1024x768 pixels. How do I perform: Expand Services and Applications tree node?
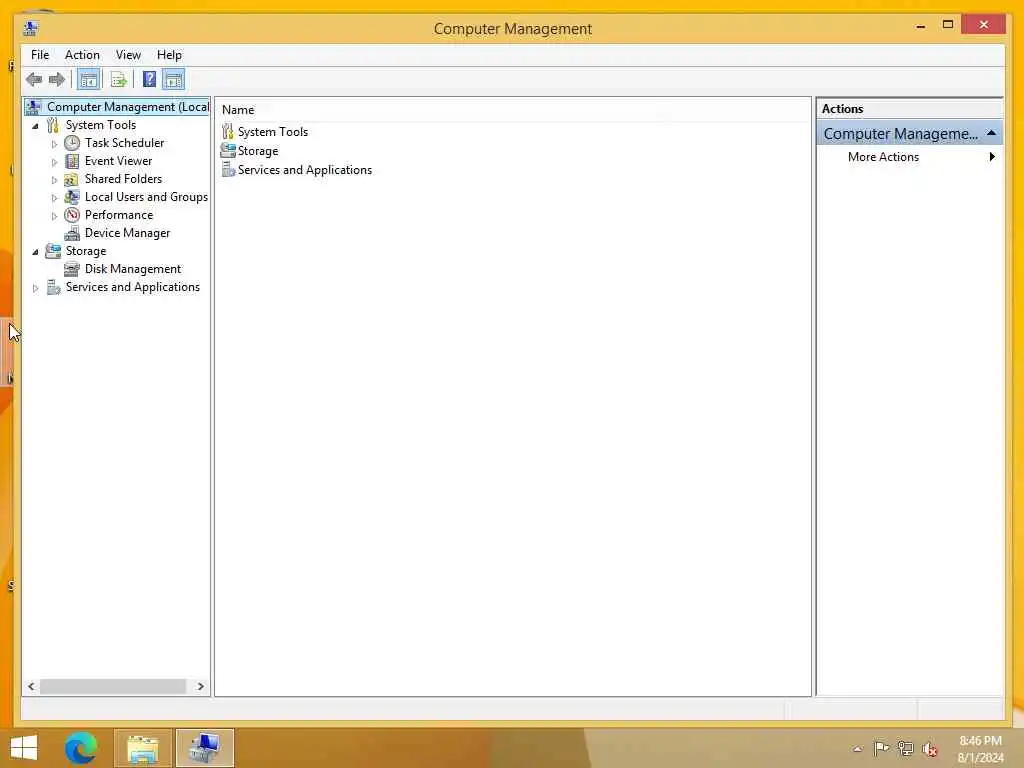tap(35, 287)
